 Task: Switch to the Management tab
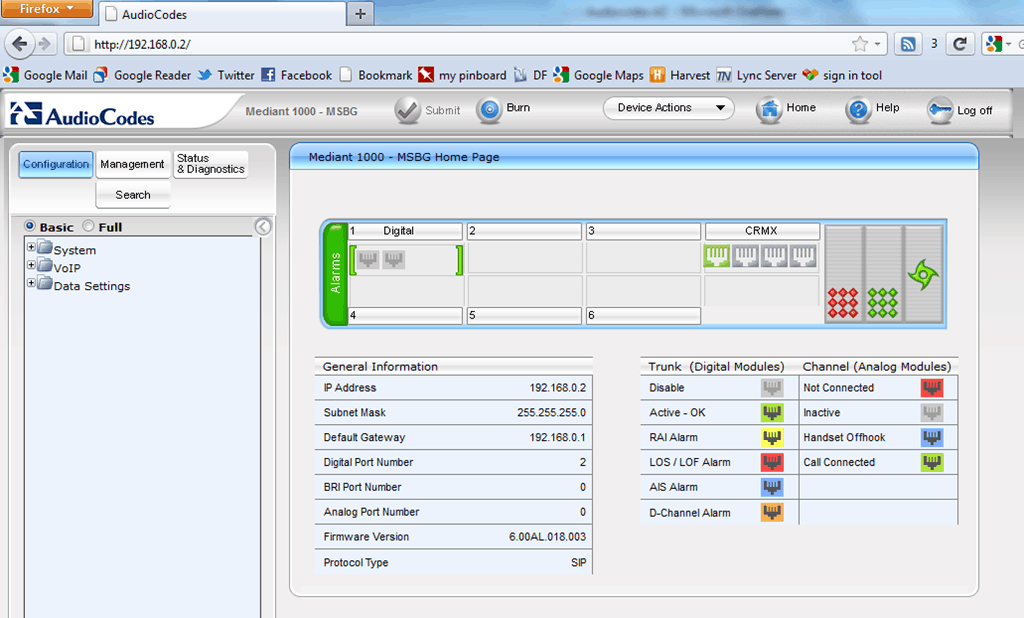coord(132,164)
